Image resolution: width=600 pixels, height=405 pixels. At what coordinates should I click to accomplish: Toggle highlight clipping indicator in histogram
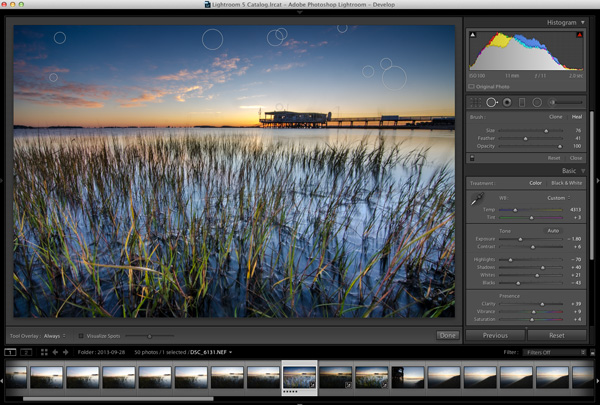[x=579, y=35]
